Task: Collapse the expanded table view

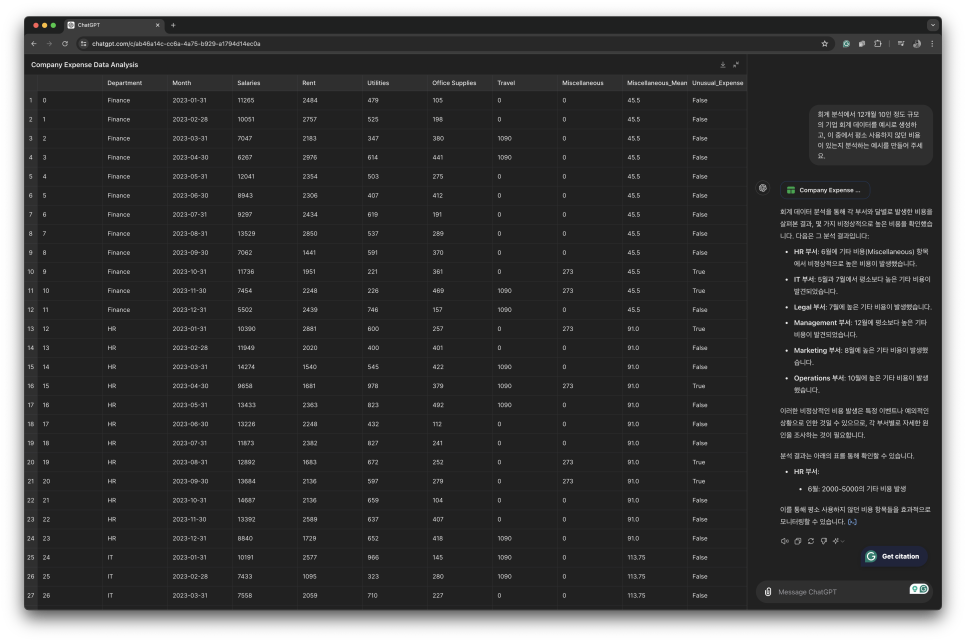Action: 736,65
